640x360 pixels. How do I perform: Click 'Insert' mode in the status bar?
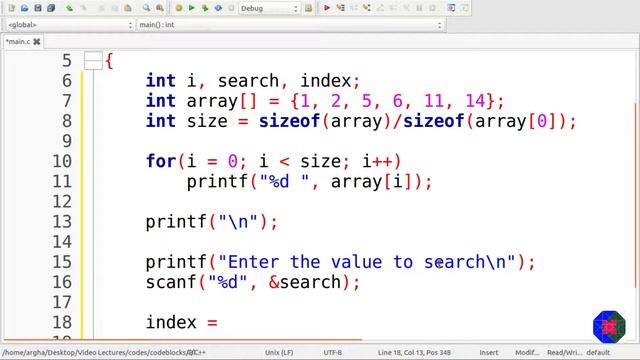pyautogui.click(x=489, y=352)
